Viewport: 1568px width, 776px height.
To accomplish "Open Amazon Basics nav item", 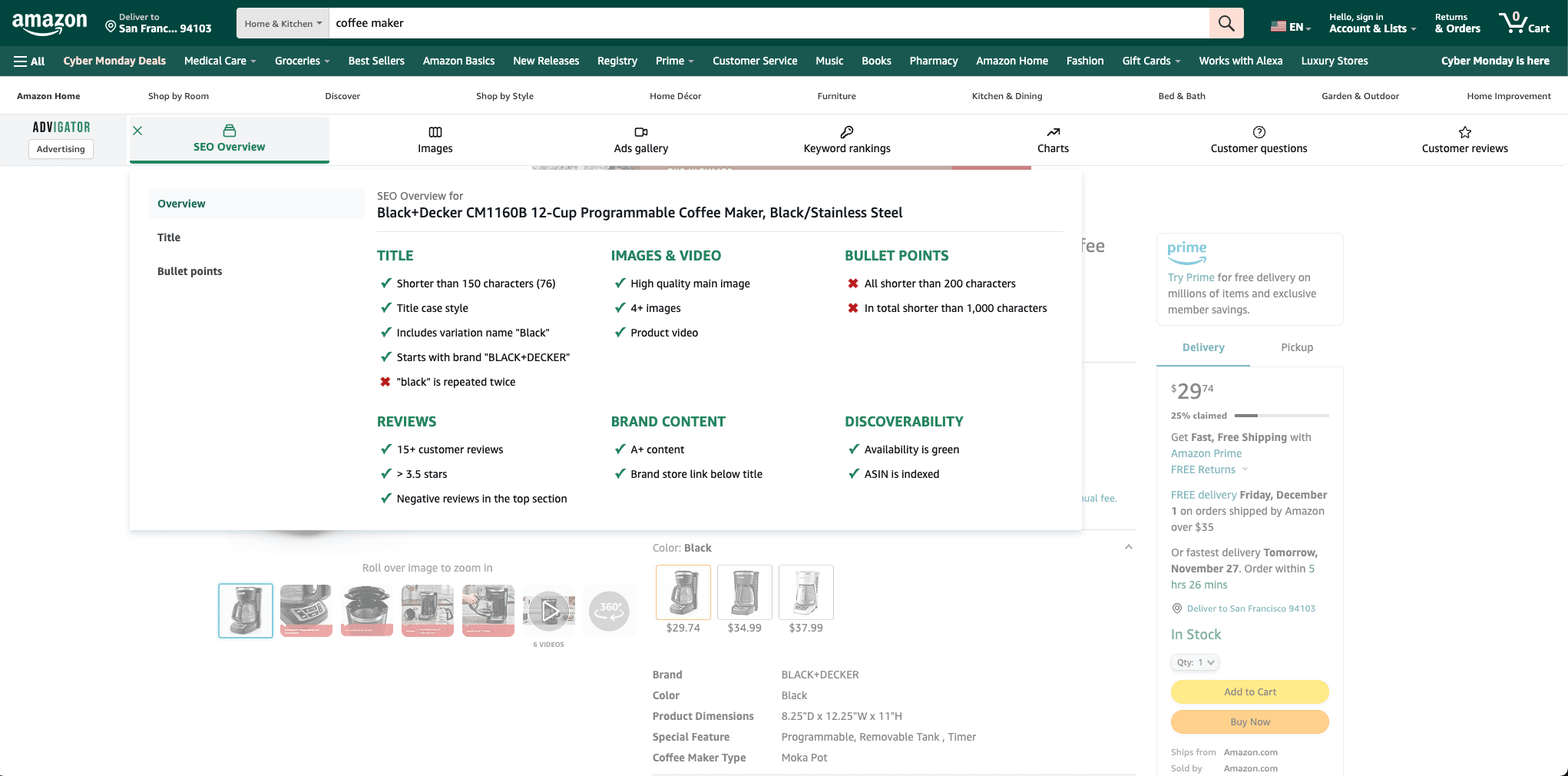I will tap(458, 61).
